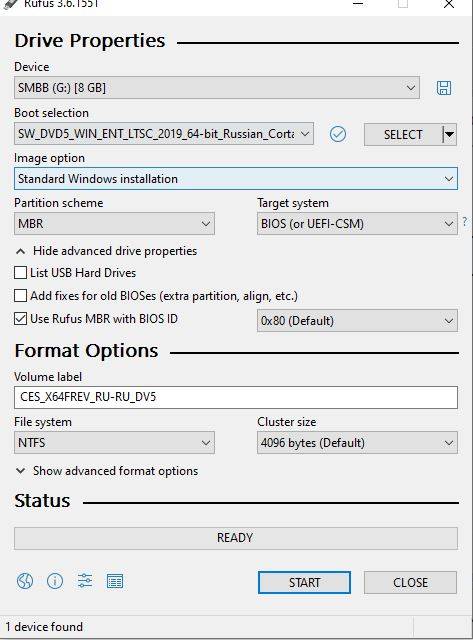Click the save drive image icon
Screen dimensions: 473x640
[444, 88]
